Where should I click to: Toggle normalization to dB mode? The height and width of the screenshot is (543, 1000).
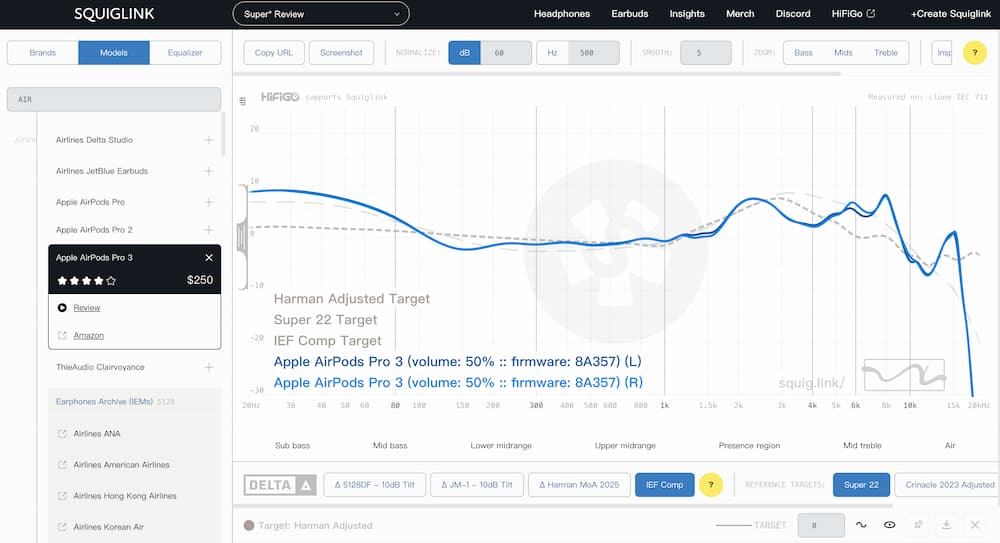pyautogui.click(x=464, y=53)
